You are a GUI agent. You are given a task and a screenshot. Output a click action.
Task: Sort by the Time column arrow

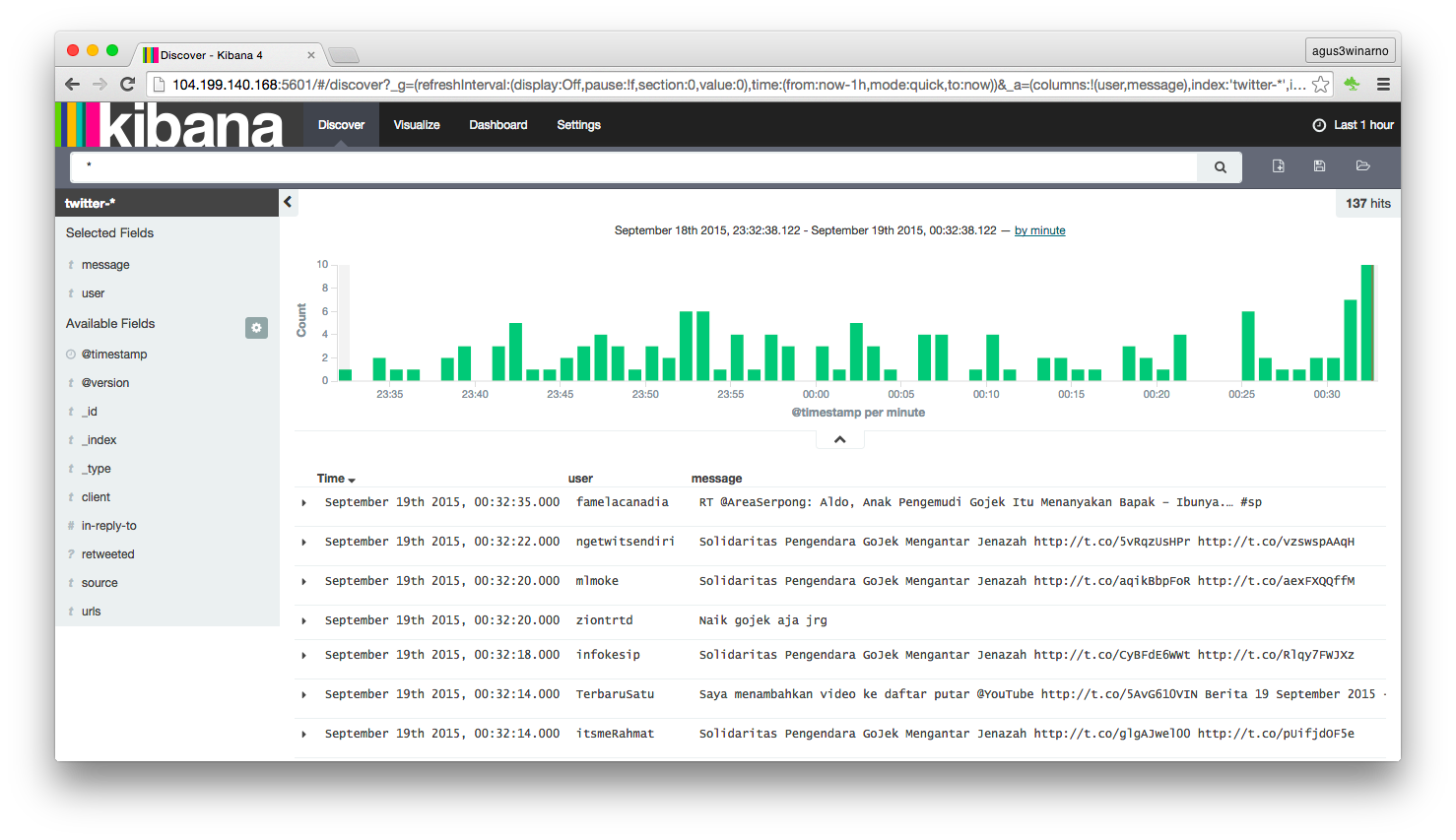pos(352,480)
